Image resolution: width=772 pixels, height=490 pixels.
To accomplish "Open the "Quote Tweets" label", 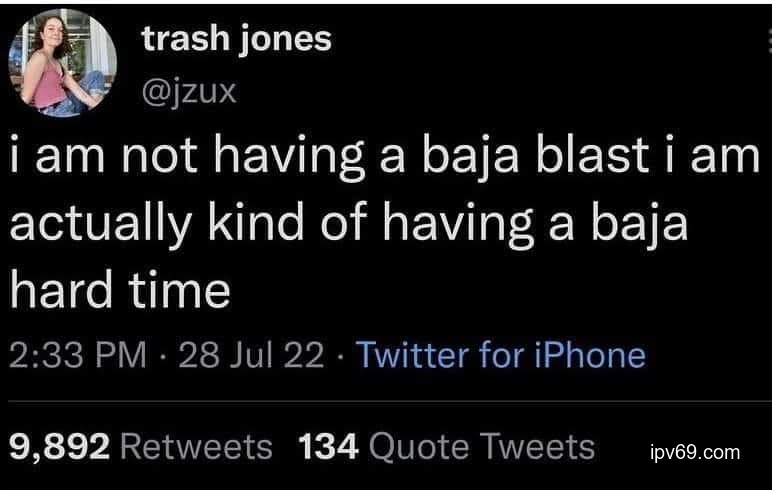I will click(x=482, y=447).
